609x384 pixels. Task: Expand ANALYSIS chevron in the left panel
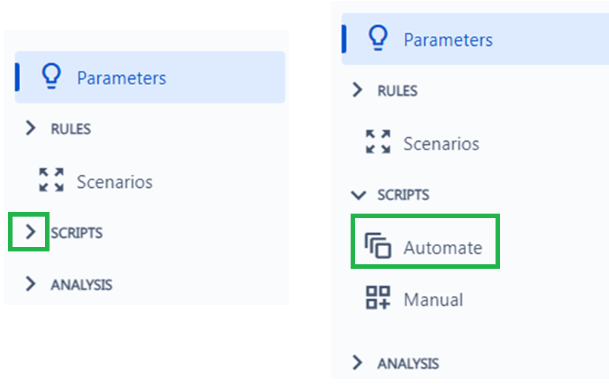30,284
